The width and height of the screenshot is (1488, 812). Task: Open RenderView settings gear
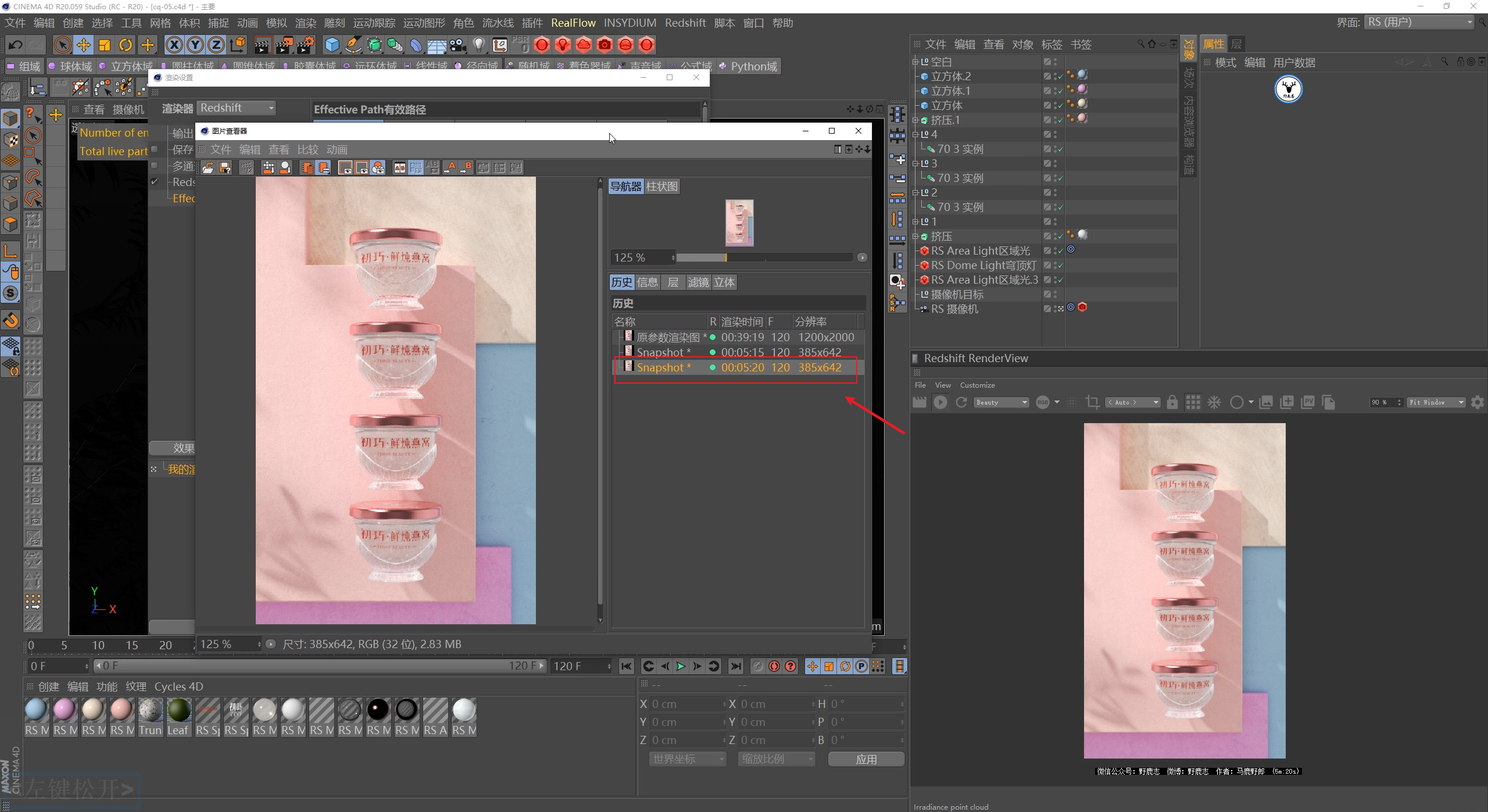(x=1477, y=402)
